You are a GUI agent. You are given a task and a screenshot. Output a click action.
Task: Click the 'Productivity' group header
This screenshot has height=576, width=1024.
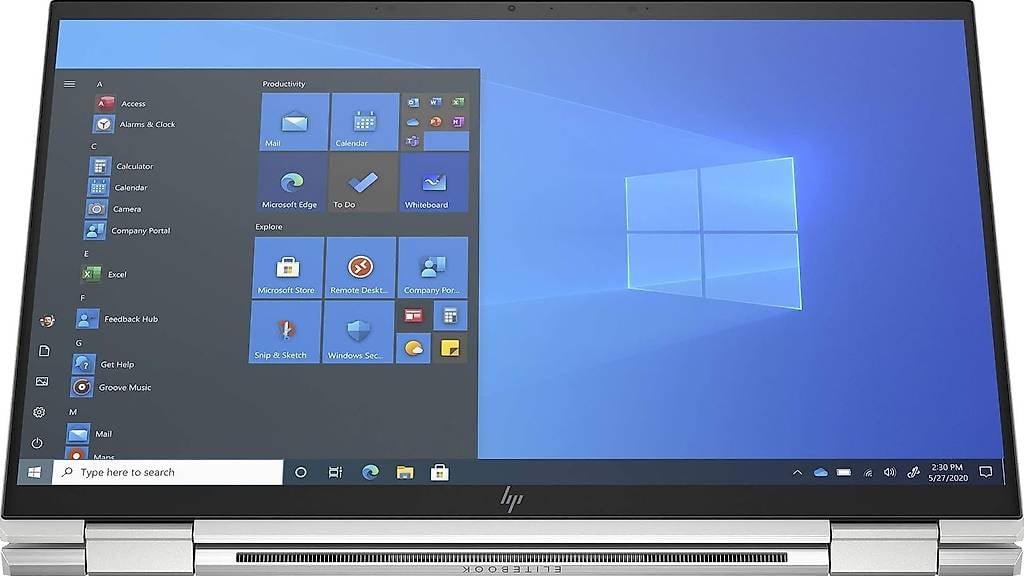pyautogui.click(x=283, y=84)
